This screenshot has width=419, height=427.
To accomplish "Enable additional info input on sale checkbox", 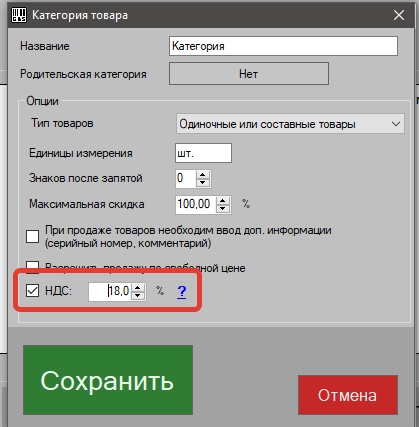I will tap(33, 237).
